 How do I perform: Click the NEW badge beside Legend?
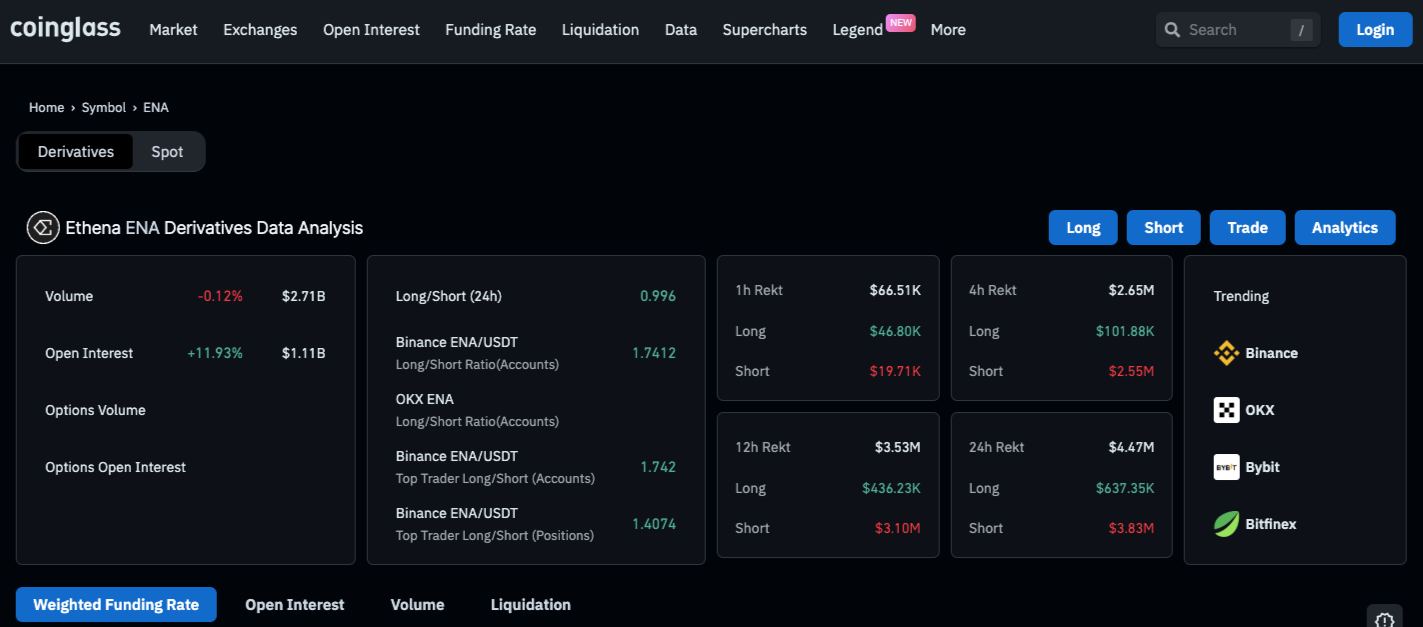tap(901, 22)
